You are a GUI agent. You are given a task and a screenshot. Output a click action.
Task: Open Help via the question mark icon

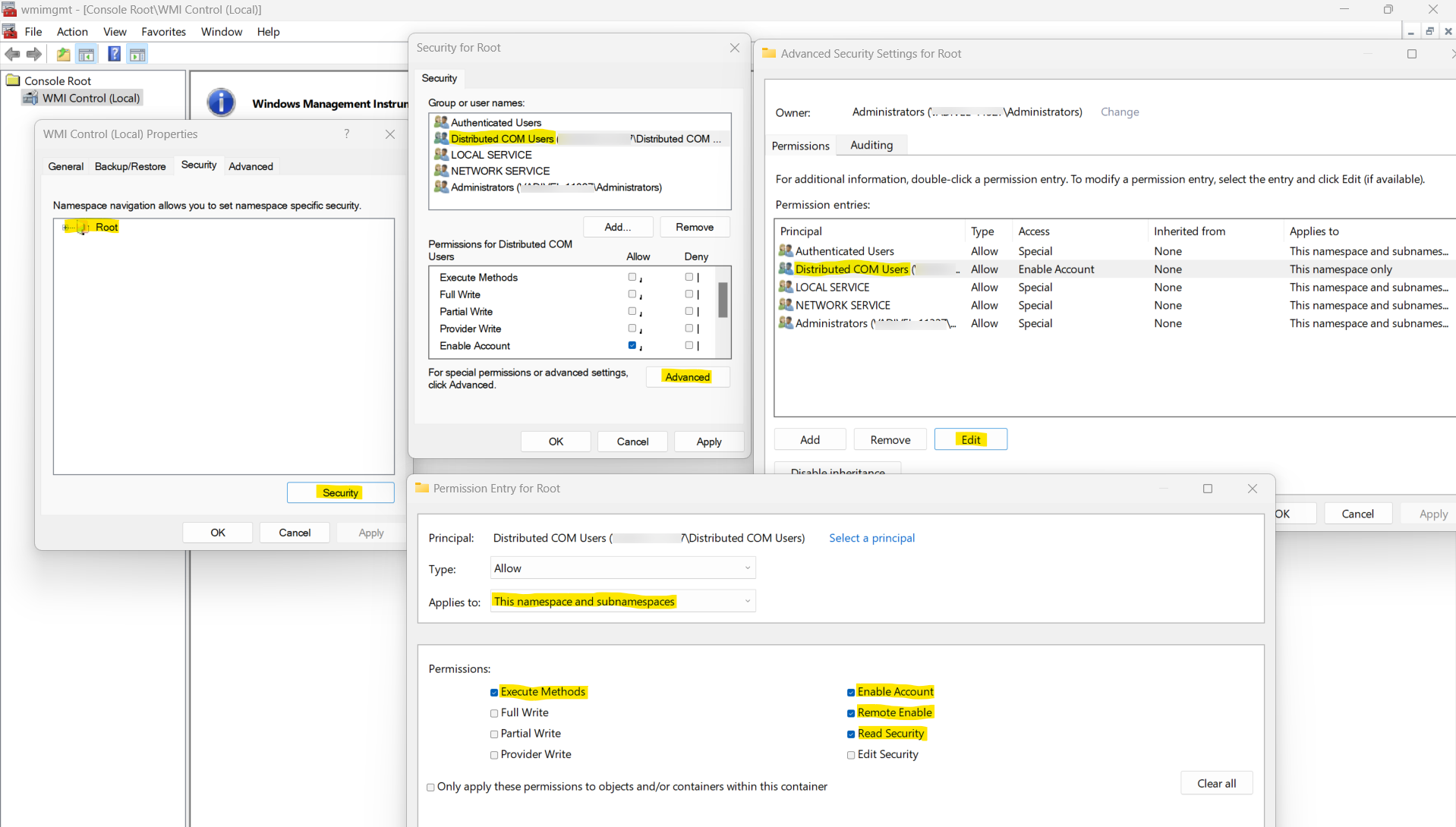tap(114, 54)
